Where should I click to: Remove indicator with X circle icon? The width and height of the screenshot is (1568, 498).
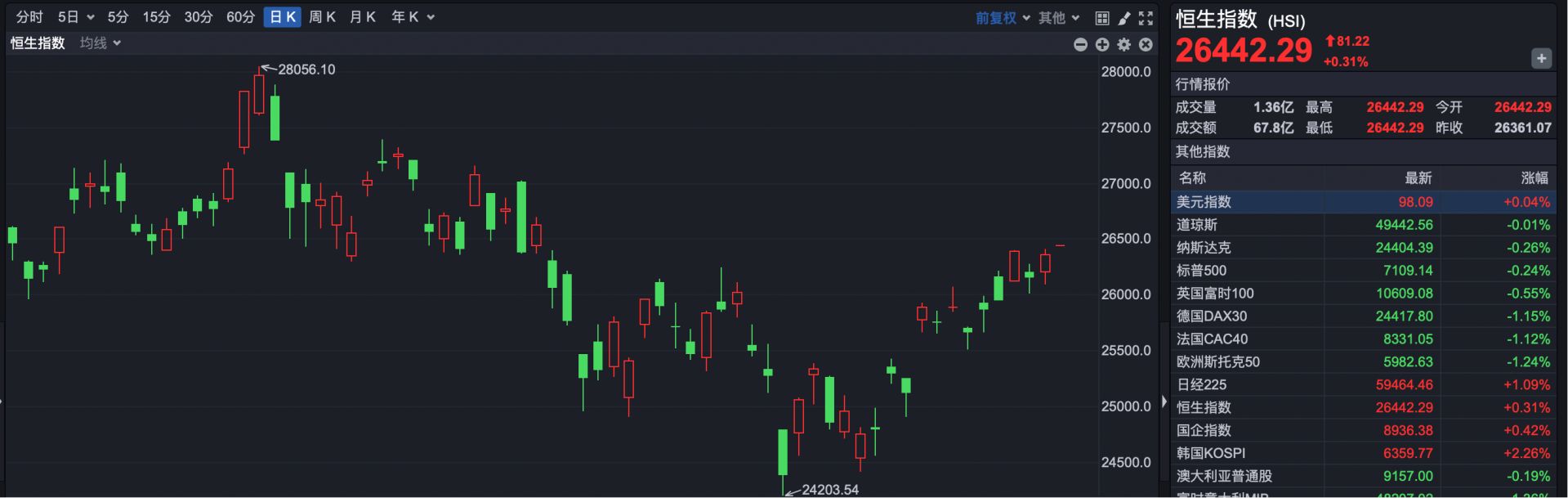1146,44
